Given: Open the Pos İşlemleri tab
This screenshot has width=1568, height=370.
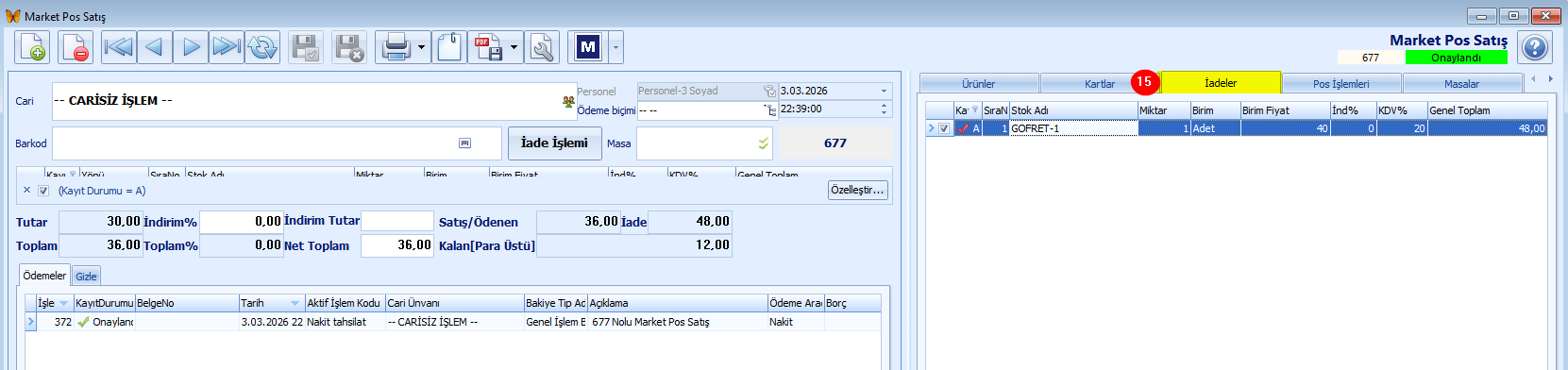Looking at the screenshot, I should tap(1341, 84).
